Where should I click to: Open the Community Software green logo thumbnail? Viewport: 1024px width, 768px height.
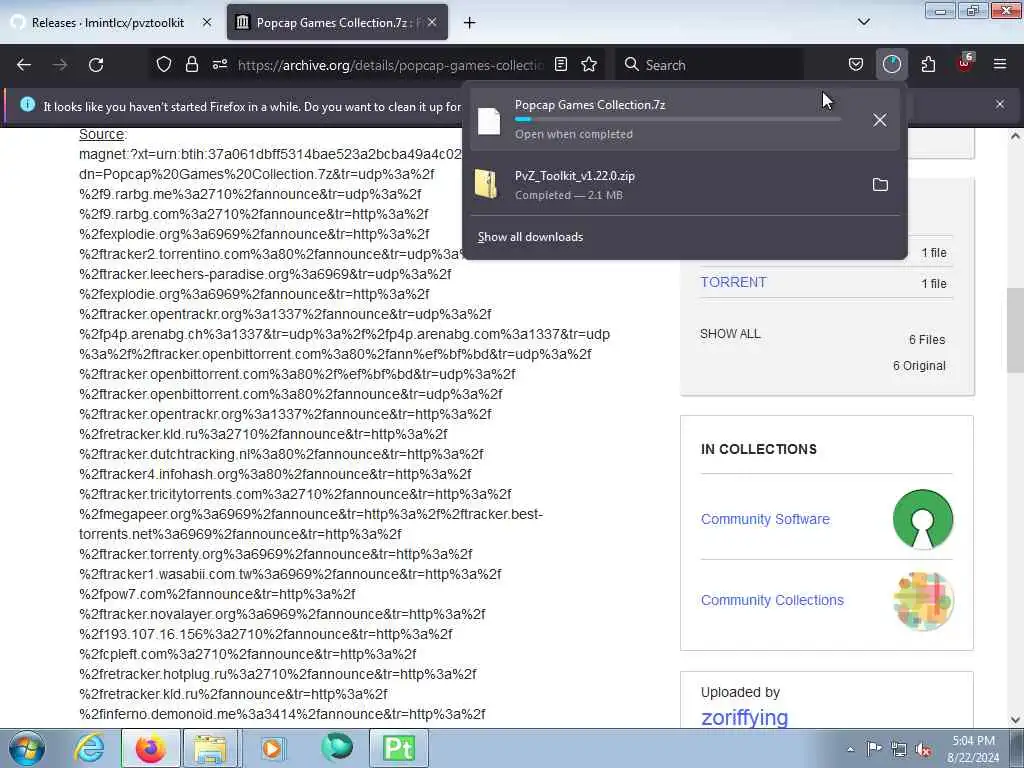[x=923, y=519]
